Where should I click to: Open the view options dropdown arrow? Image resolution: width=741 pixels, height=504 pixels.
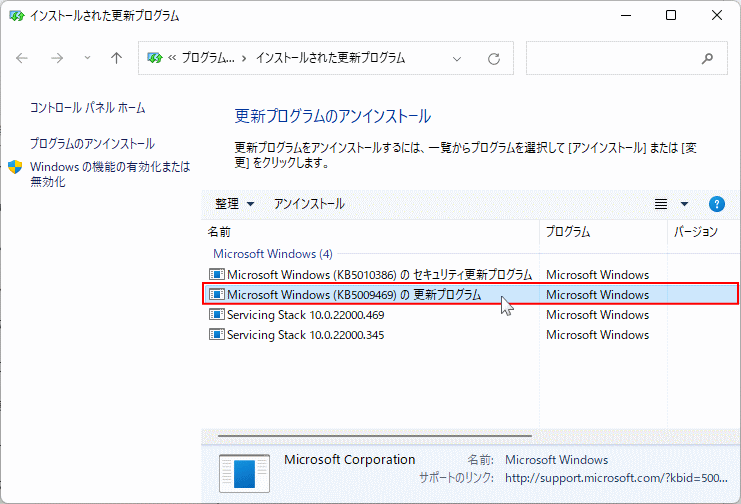[684, 204]
